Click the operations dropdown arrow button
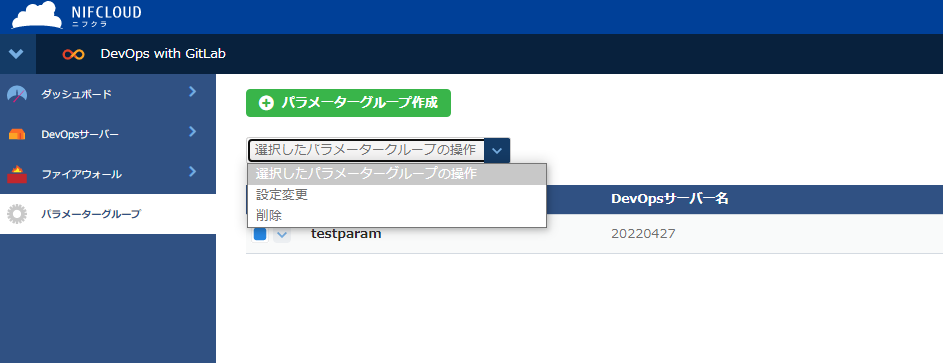 click(x=497, y=150)
